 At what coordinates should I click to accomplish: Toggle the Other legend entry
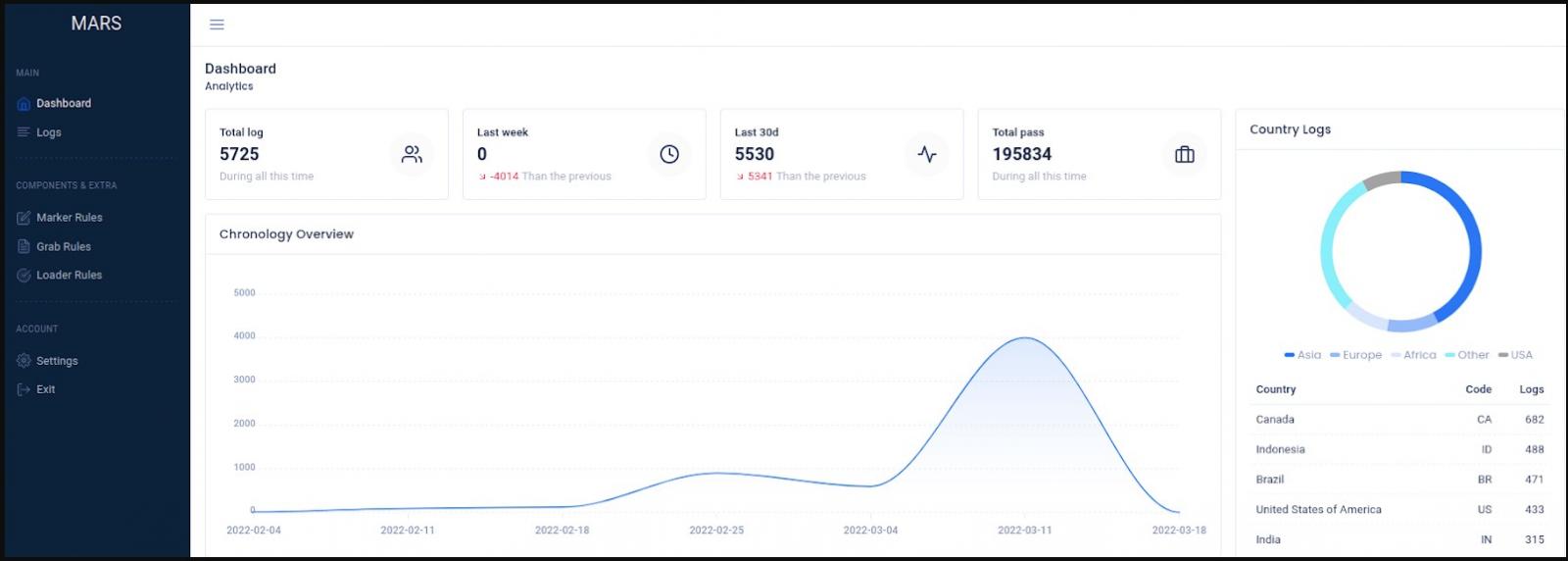click(1467, 355)
